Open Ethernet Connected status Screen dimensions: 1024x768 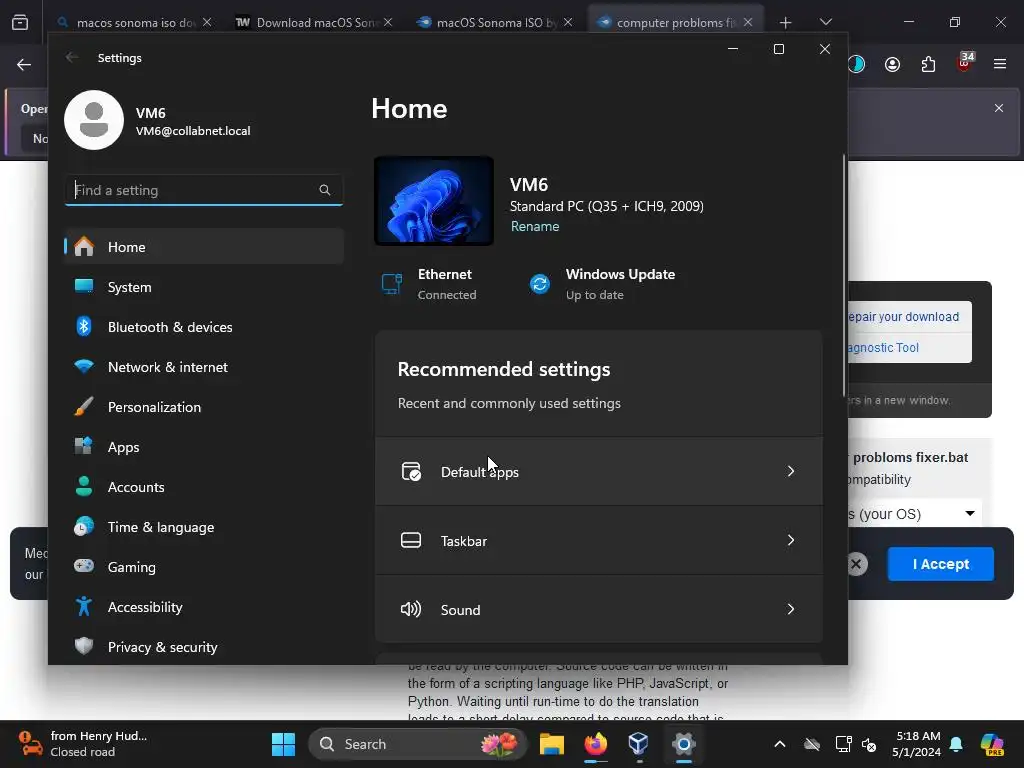point(428,284)
